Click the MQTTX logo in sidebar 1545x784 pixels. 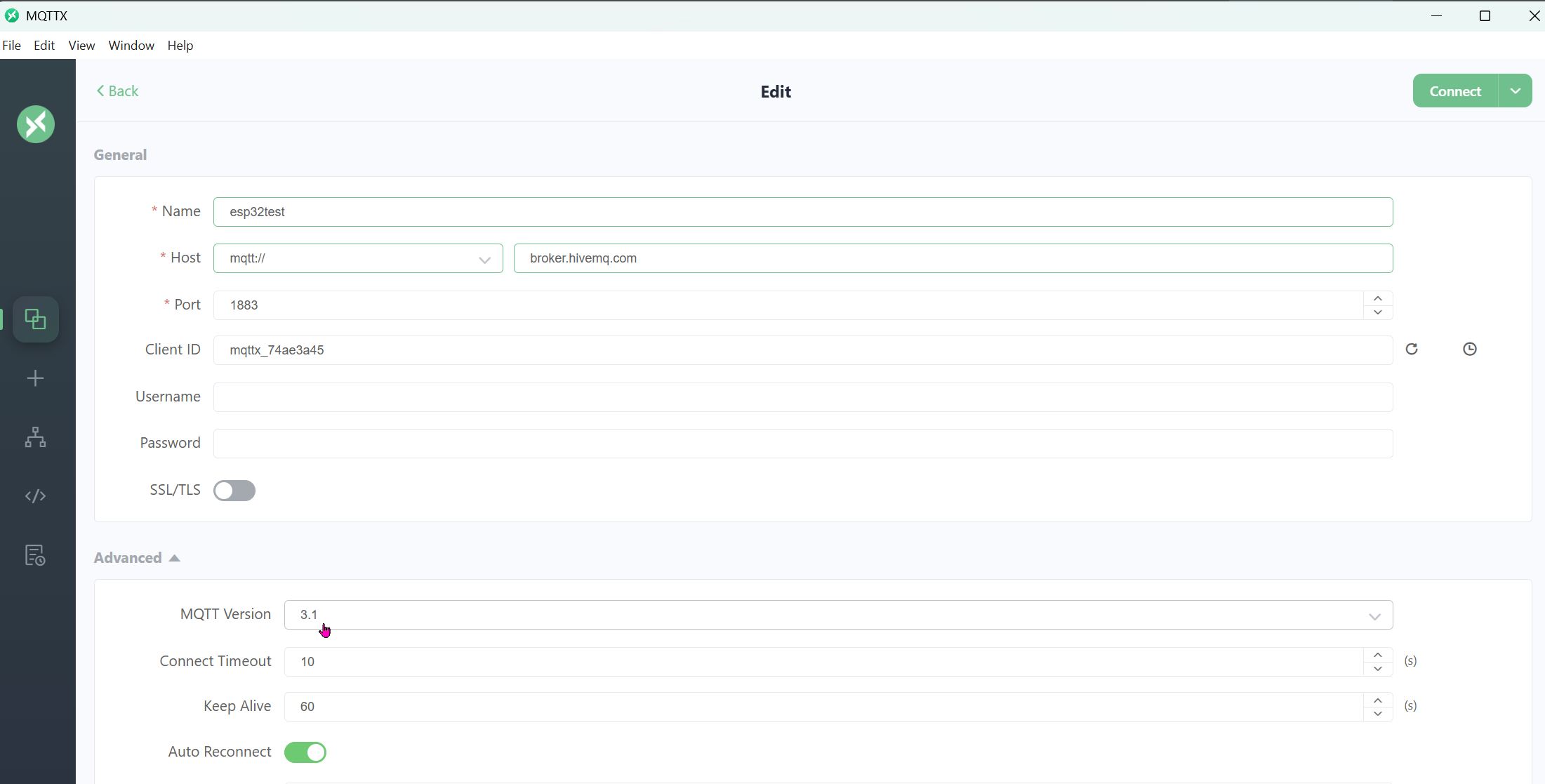[x=36, y=124]
